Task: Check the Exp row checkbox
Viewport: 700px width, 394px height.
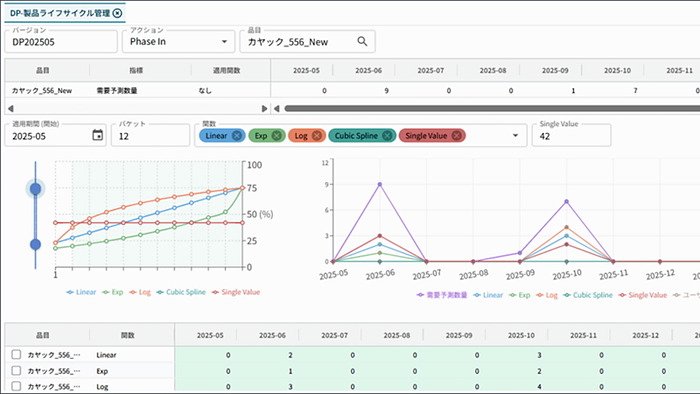Action: coord(17,371)
